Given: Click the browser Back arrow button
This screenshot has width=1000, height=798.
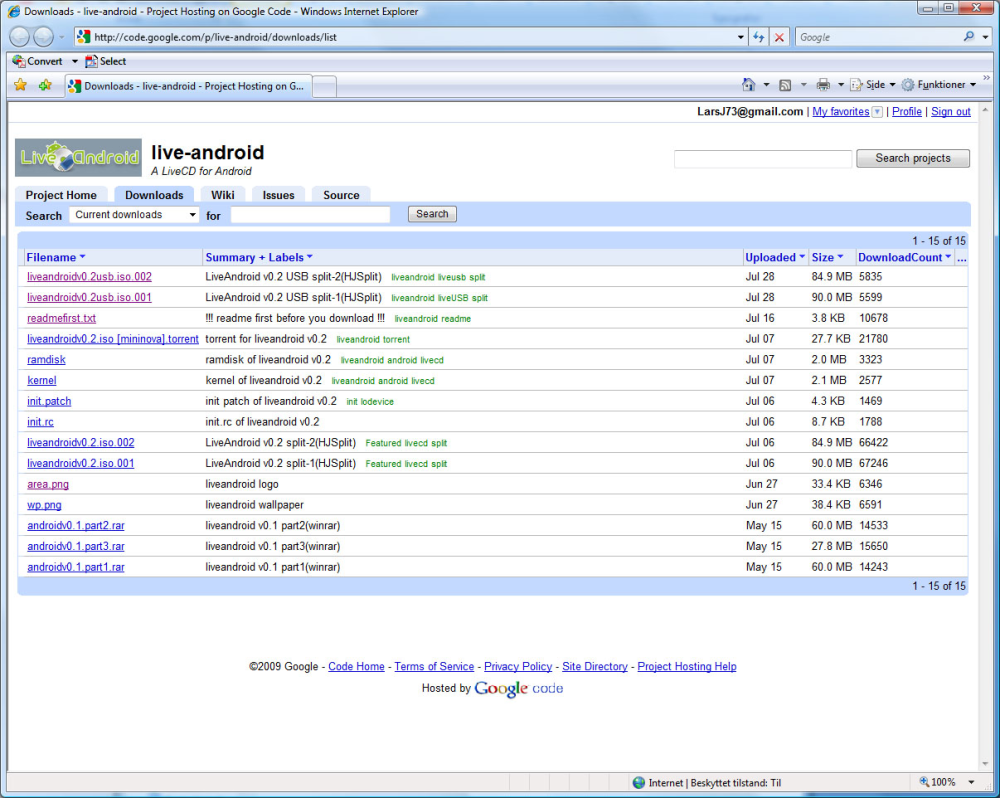Looking at the screenshot, I should tap(19, 37).
